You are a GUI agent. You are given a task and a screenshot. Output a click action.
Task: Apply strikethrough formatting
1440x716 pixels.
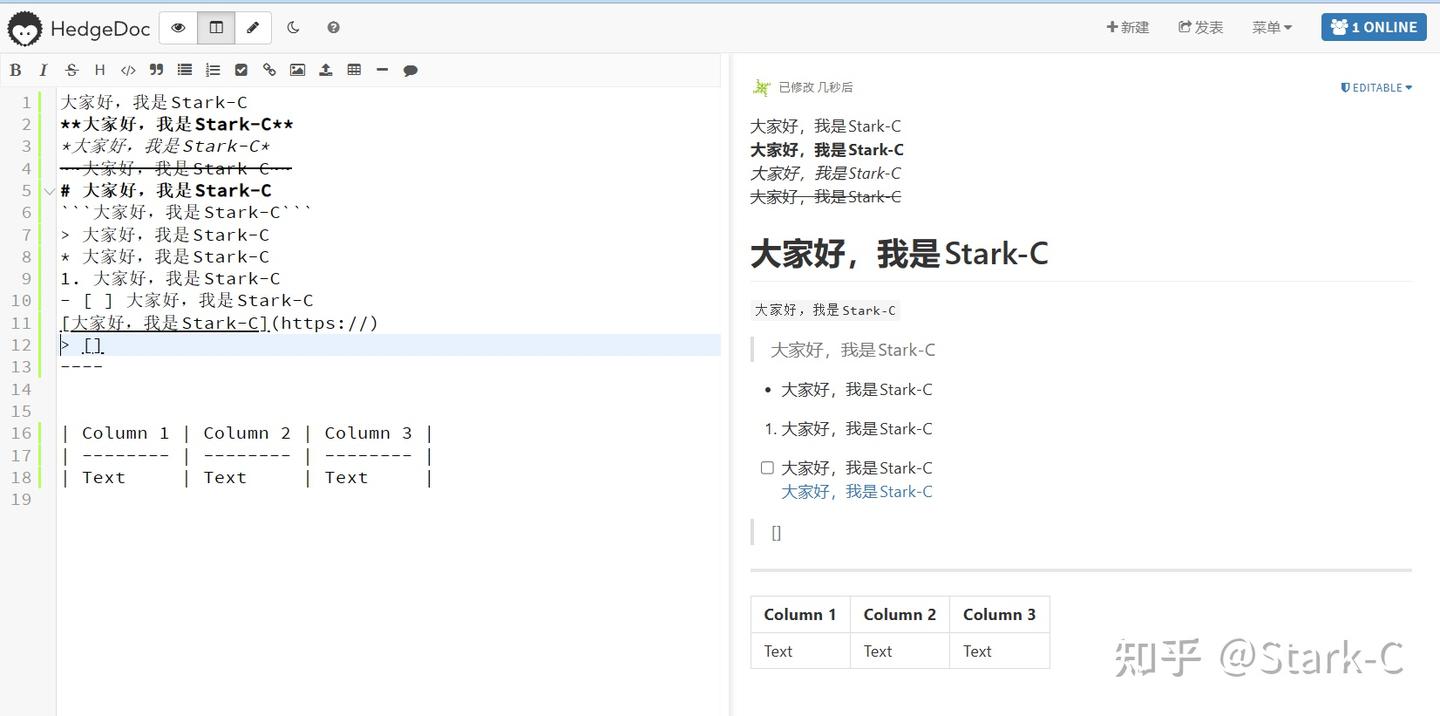[x=71, y=69]
